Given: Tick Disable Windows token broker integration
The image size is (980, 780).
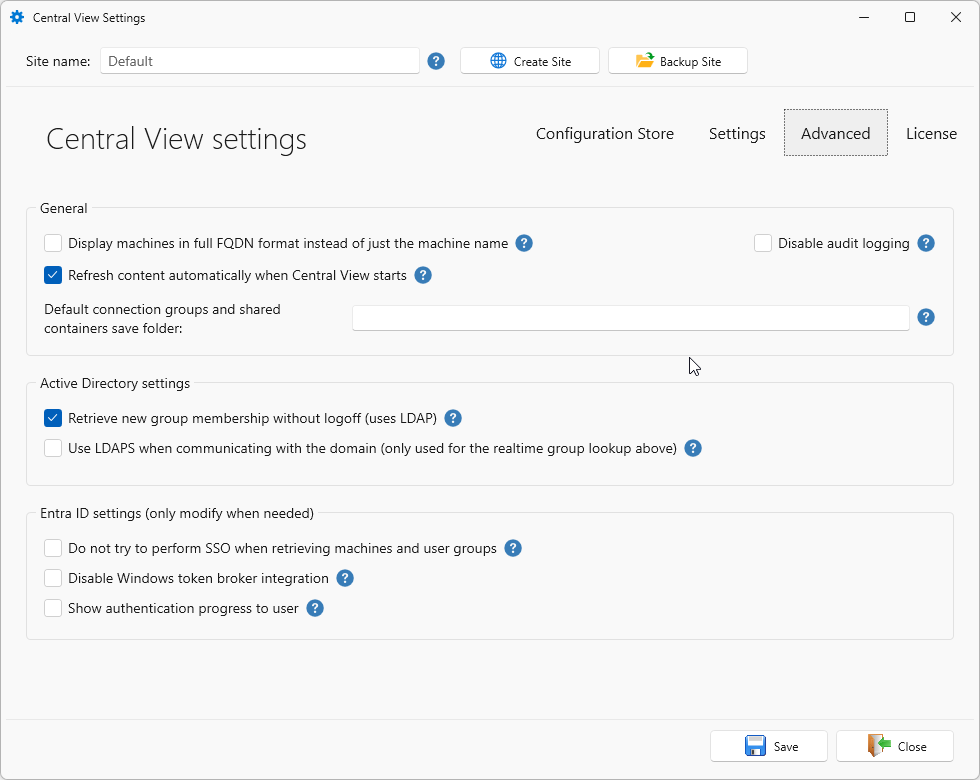Looking at the screenshot, I should pos(53,578).
